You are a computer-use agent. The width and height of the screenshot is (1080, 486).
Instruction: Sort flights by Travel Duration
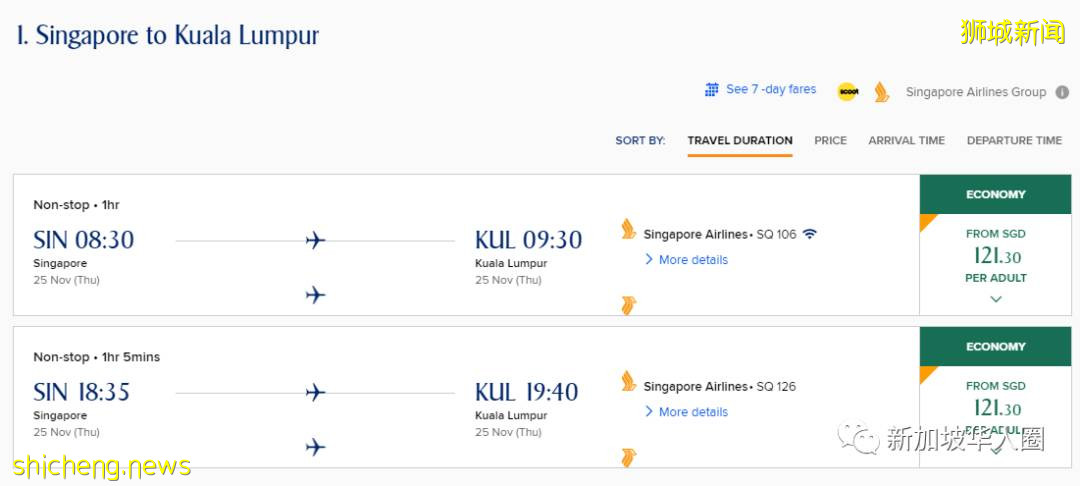pos(740,141)
